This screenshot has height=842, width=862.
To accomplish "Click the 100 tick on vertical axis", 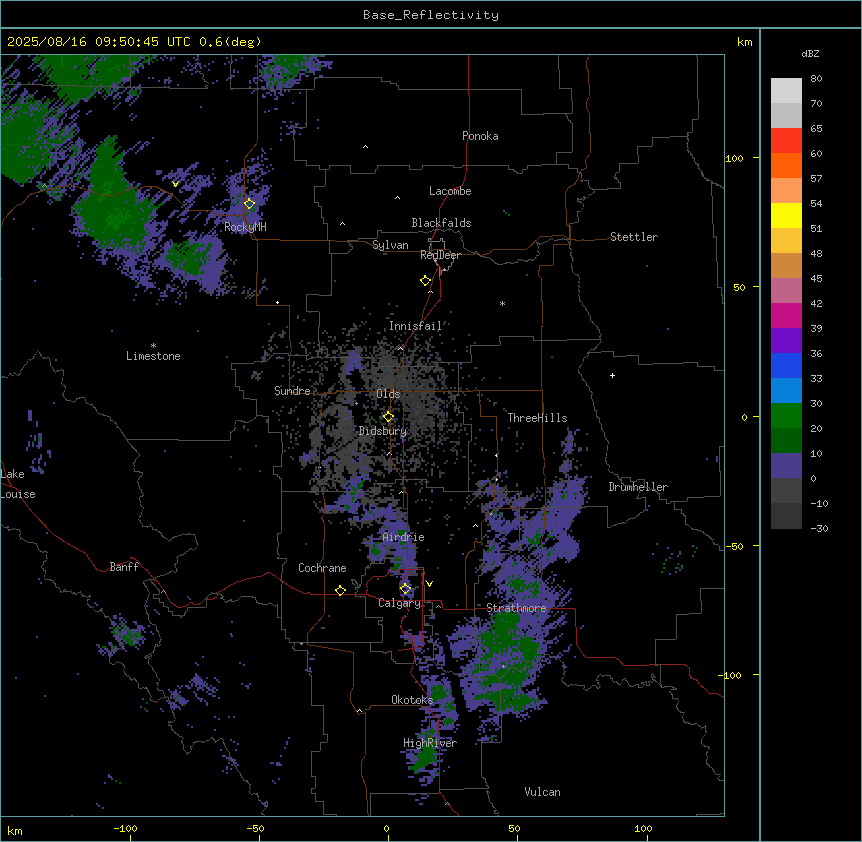I will click(734, 158).
